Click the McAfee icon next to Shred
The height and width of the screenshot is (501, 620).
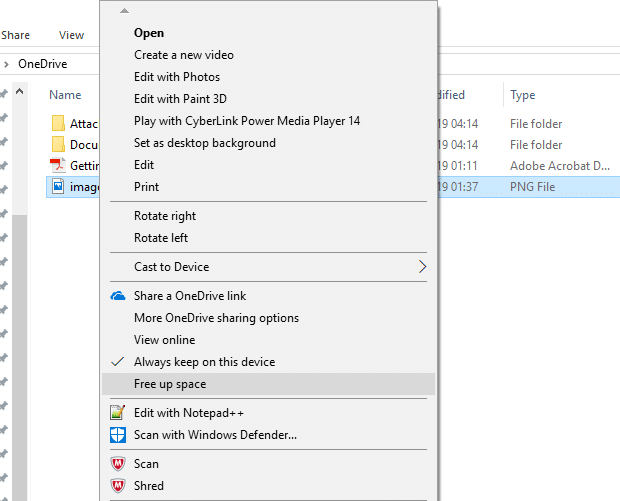point(118,486)
